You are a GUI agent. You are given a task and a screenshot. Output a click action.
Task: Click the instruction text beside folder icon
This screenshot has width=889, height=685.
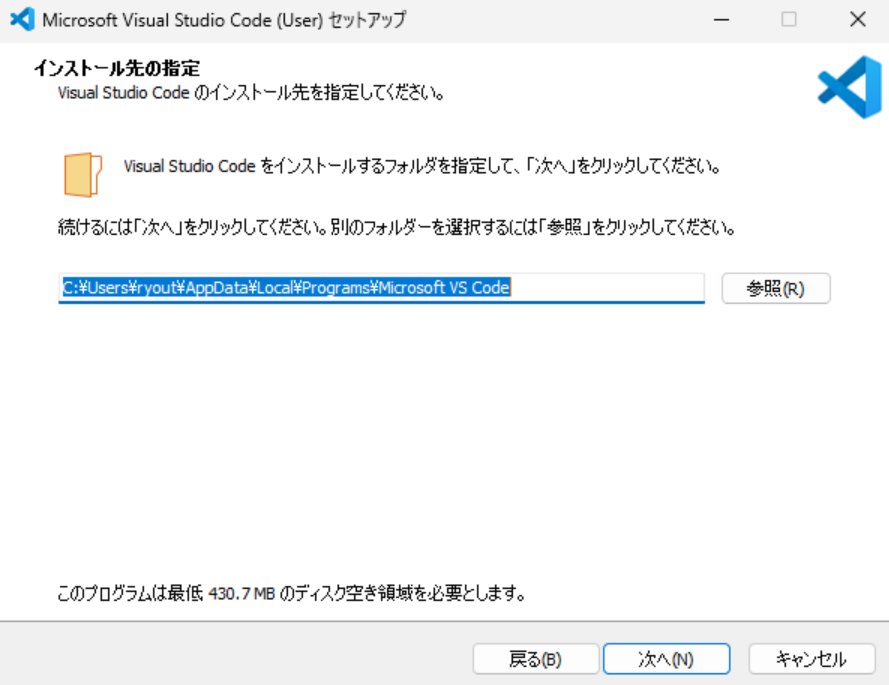pos(421,166)
